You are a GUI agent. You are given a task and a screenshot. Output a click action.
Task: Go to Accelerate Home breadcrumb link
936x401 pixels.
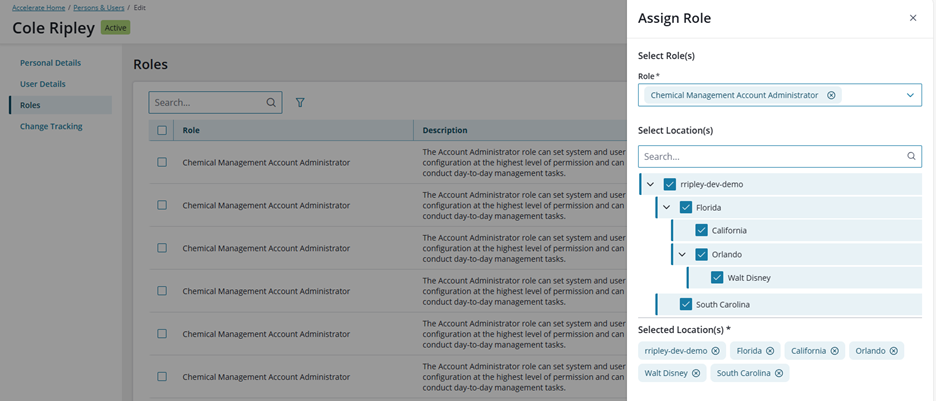tap(39, 8)
